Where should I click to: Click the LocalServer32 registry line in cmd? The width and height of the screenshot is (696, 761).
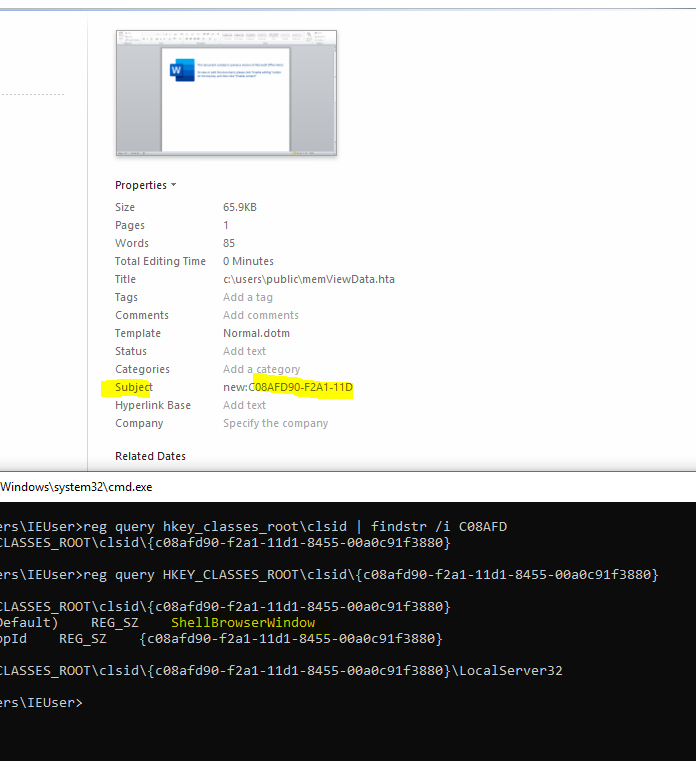(281, 670)
